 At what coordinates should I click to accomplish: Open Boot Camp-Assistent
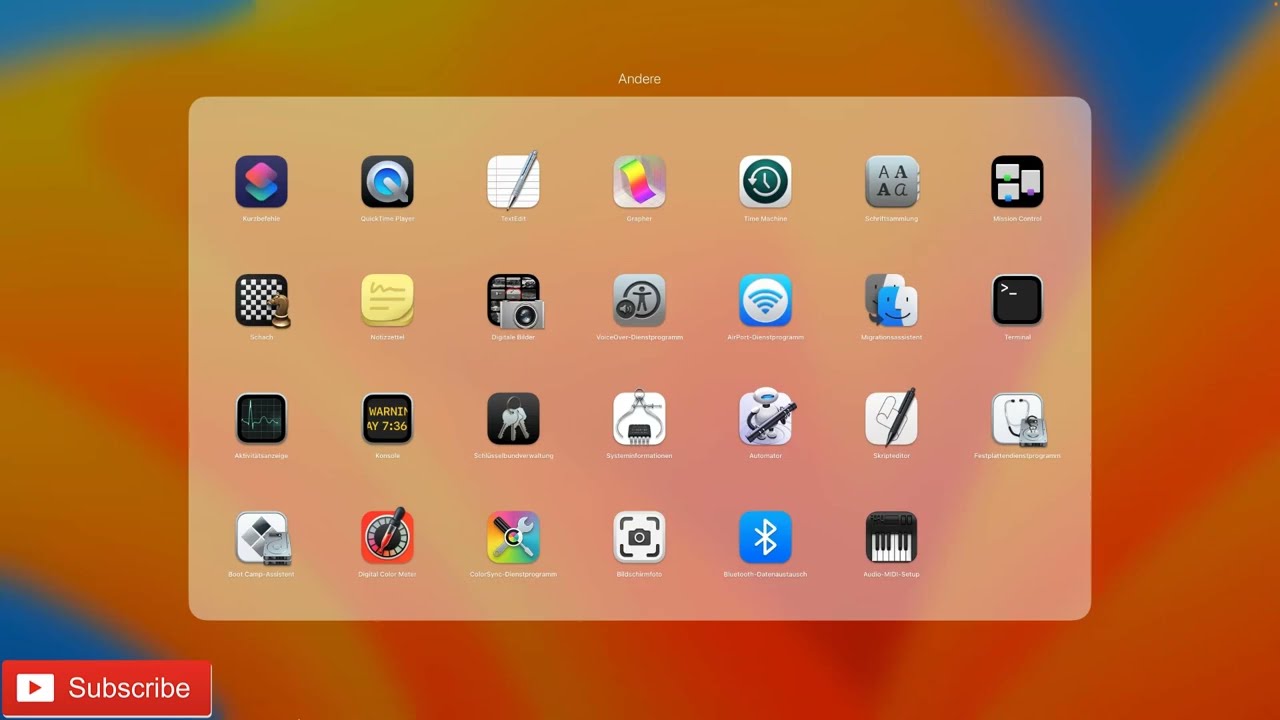[261, 538]
